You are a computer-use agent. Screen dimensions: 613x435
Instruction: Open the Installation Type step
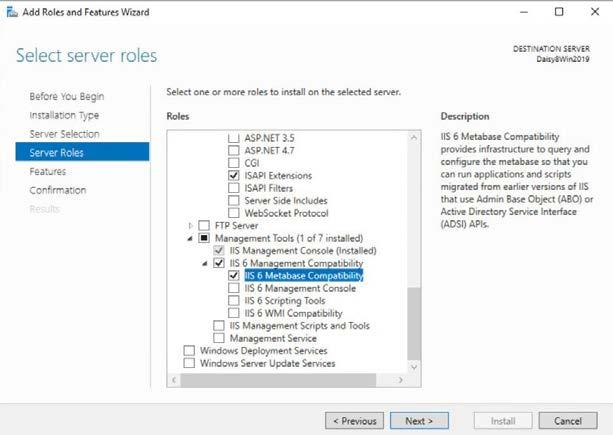[x=64, y=115]
